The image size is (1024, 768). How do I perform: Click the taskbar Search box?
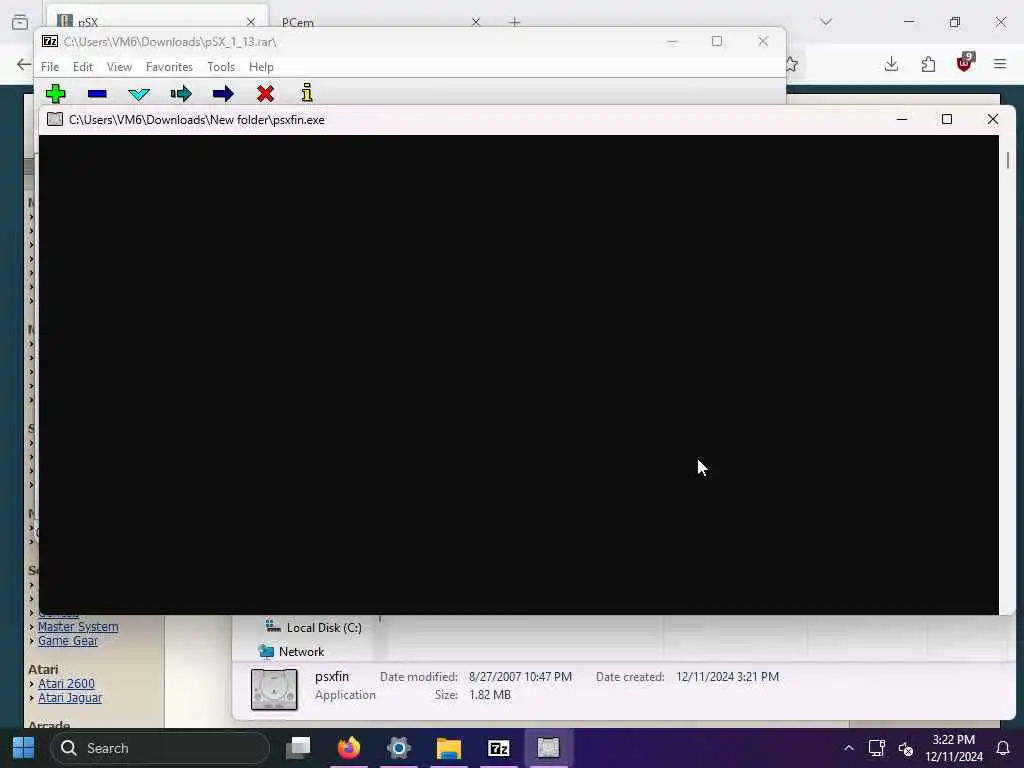(x=159, y=748)
